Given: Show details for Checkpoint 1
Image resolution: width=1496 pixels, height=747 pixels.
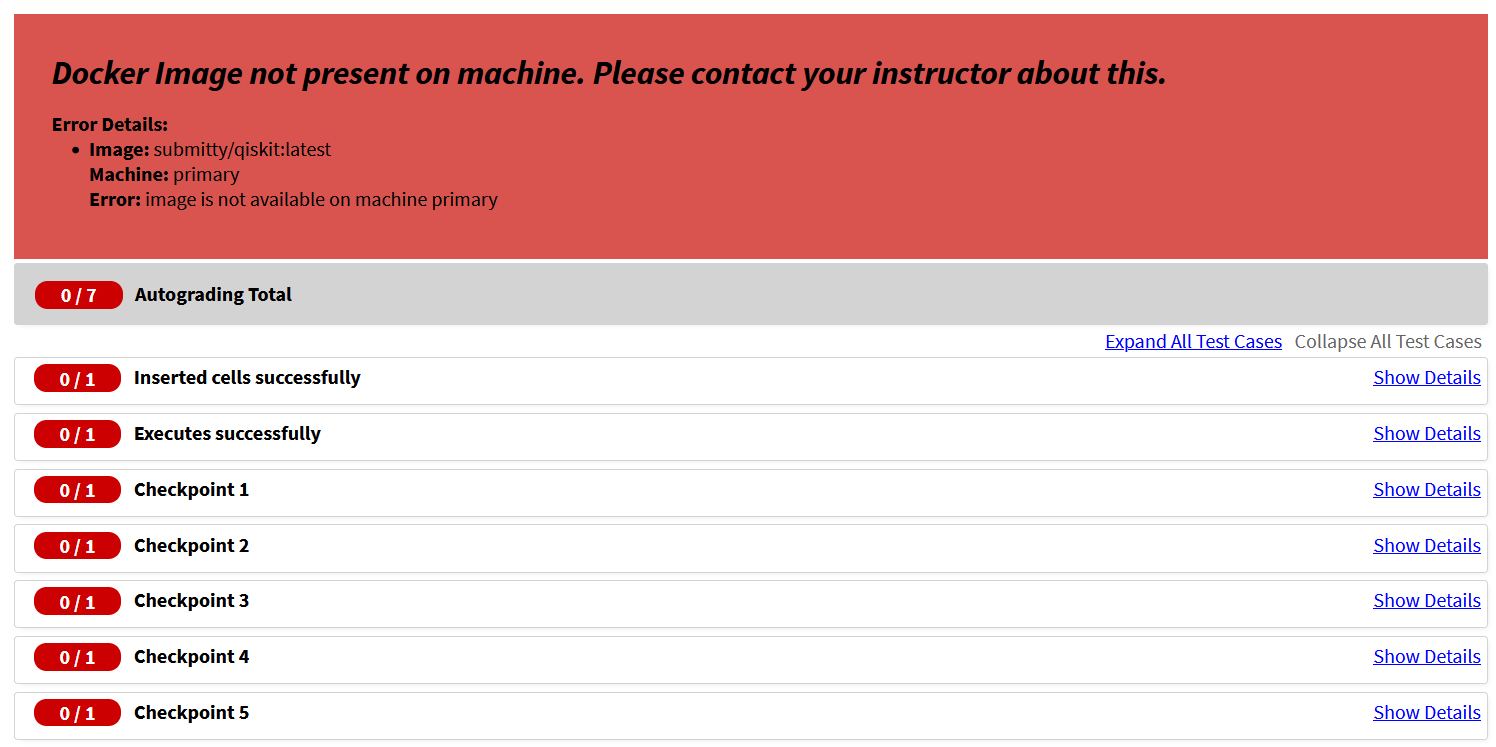Looking at the screenshot, I should (1427, 490).
